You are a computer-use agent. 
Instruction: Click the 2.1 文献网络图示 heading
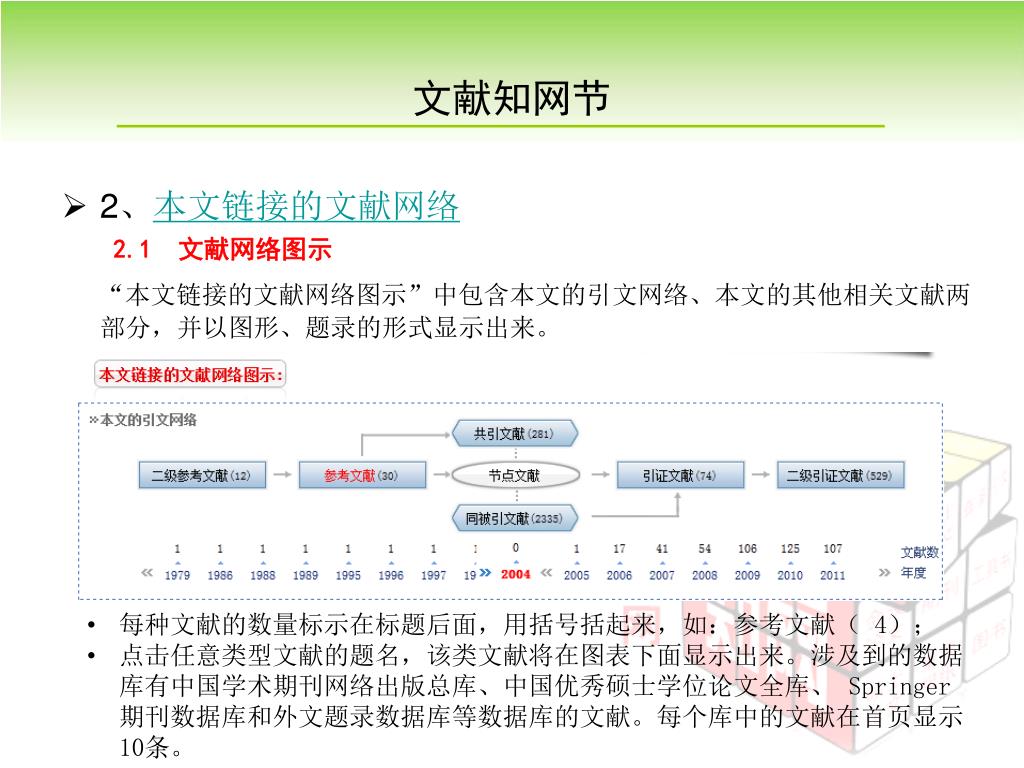coord(222,249)
